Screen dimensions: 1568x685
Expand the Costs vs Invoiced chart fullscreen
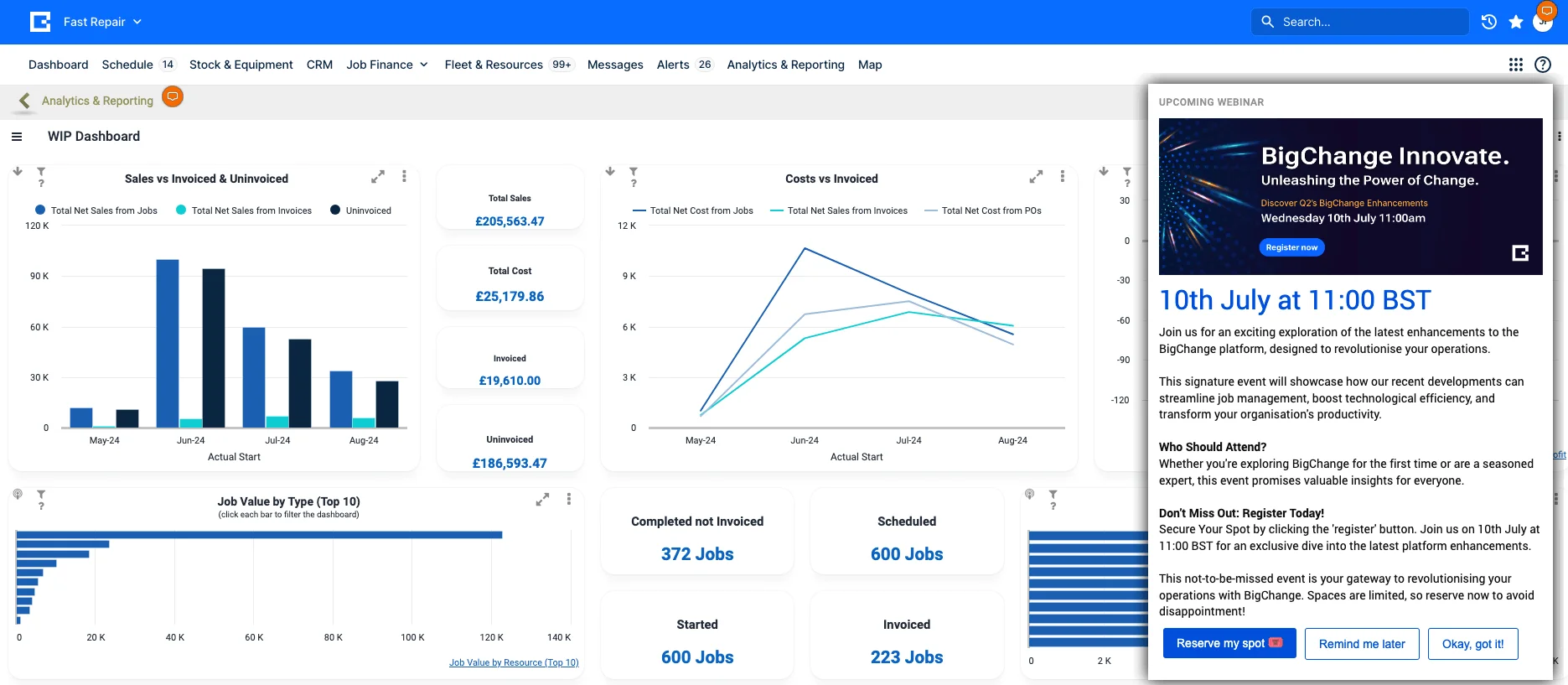(x=1037, y=177)
